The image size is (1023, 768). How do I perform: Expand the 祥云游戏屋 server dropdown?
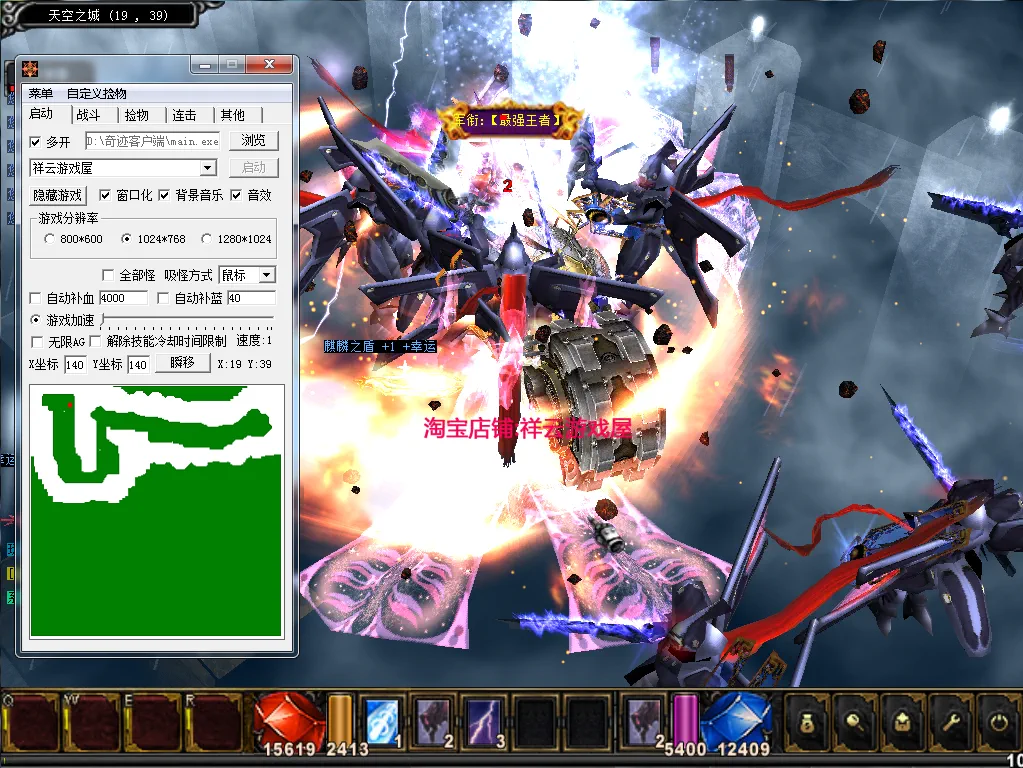[208, 168]
